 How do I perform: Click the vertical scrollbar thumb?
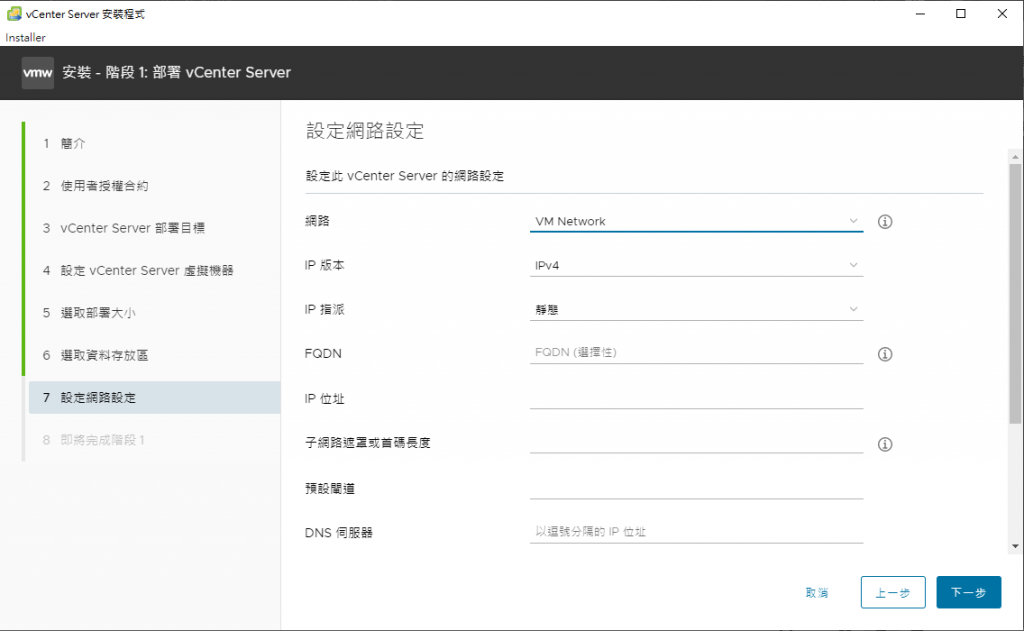(1015, 294)
